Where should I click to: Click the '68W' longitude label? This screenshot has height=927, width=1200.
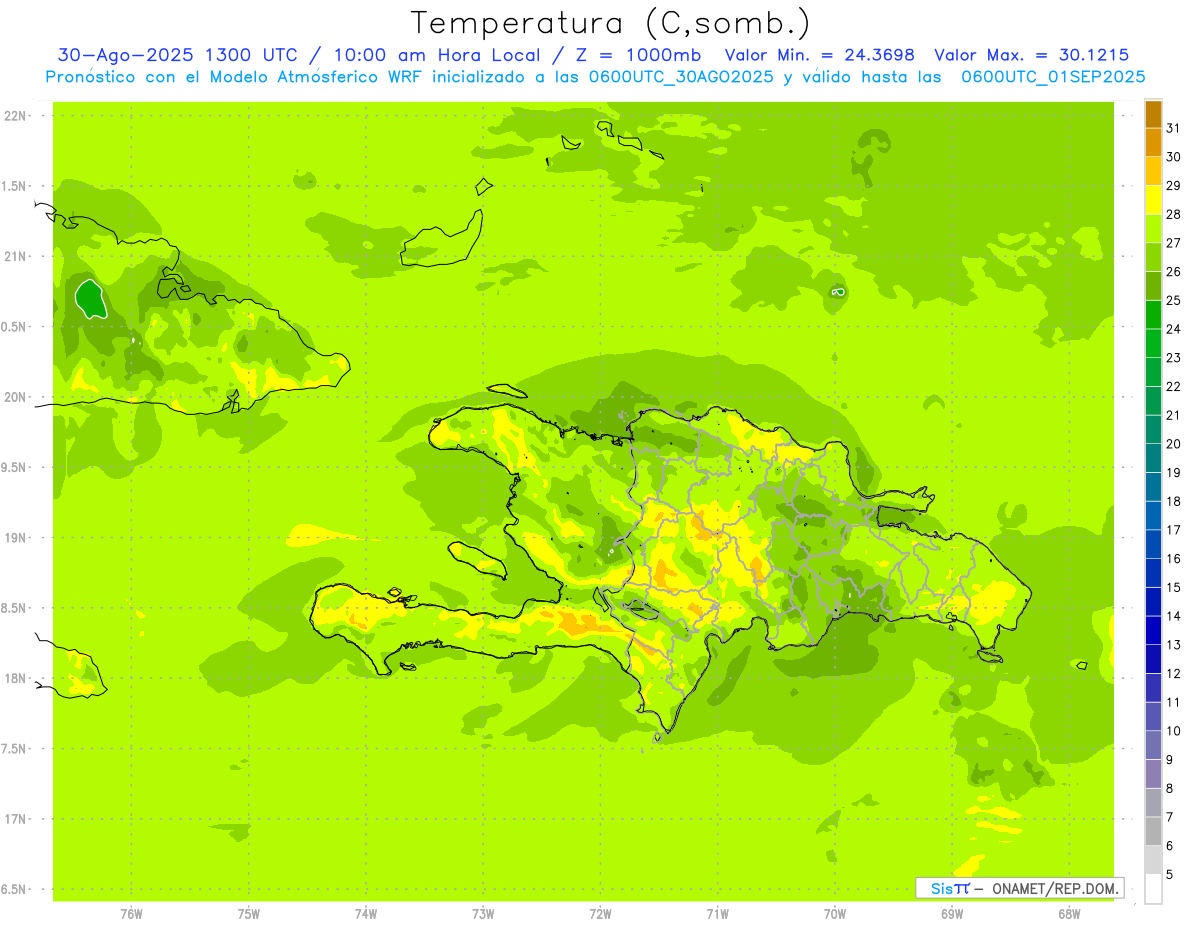[x=1069, y=913]
